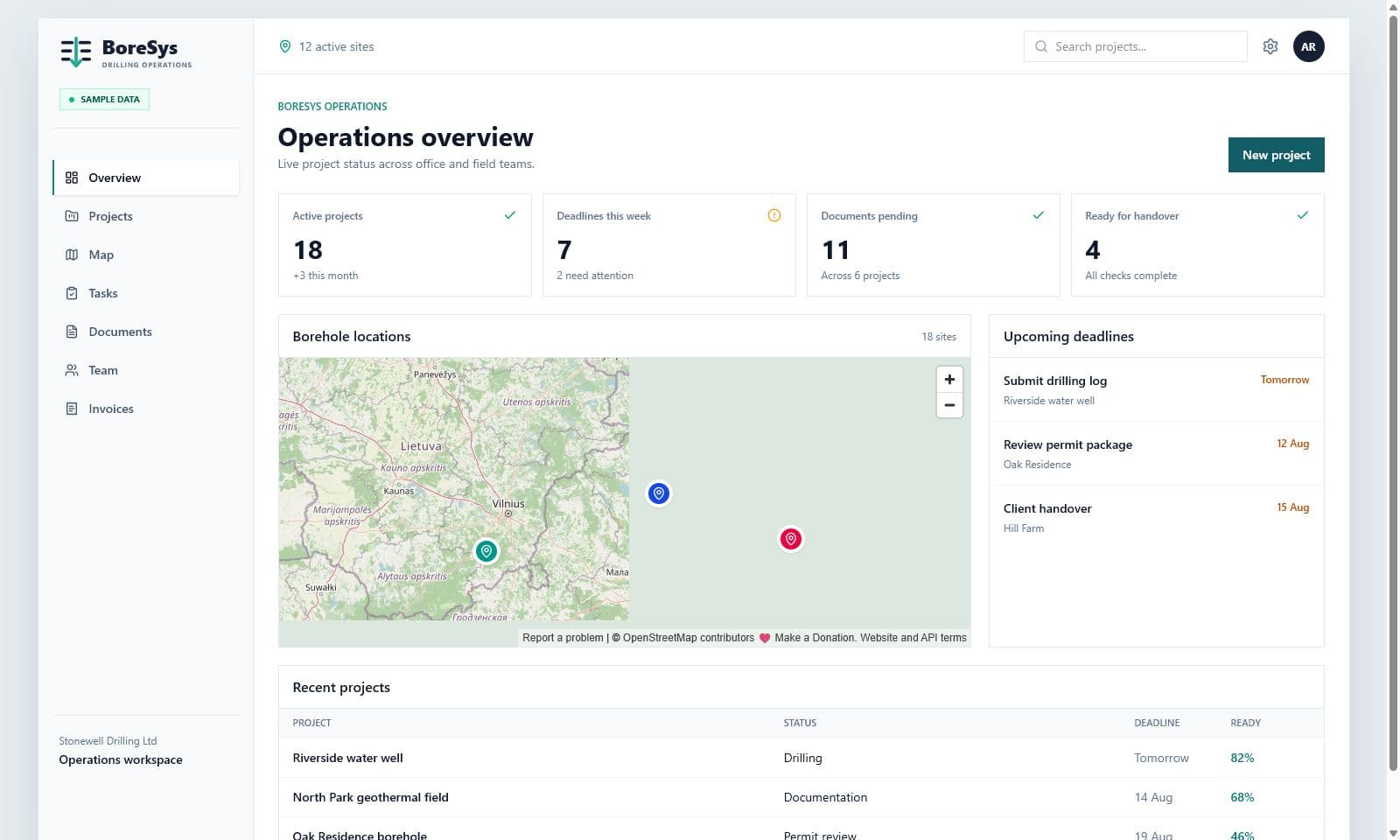Go to Projects in the sidebar
1400x840 pixels.
[x=146, y=216]
